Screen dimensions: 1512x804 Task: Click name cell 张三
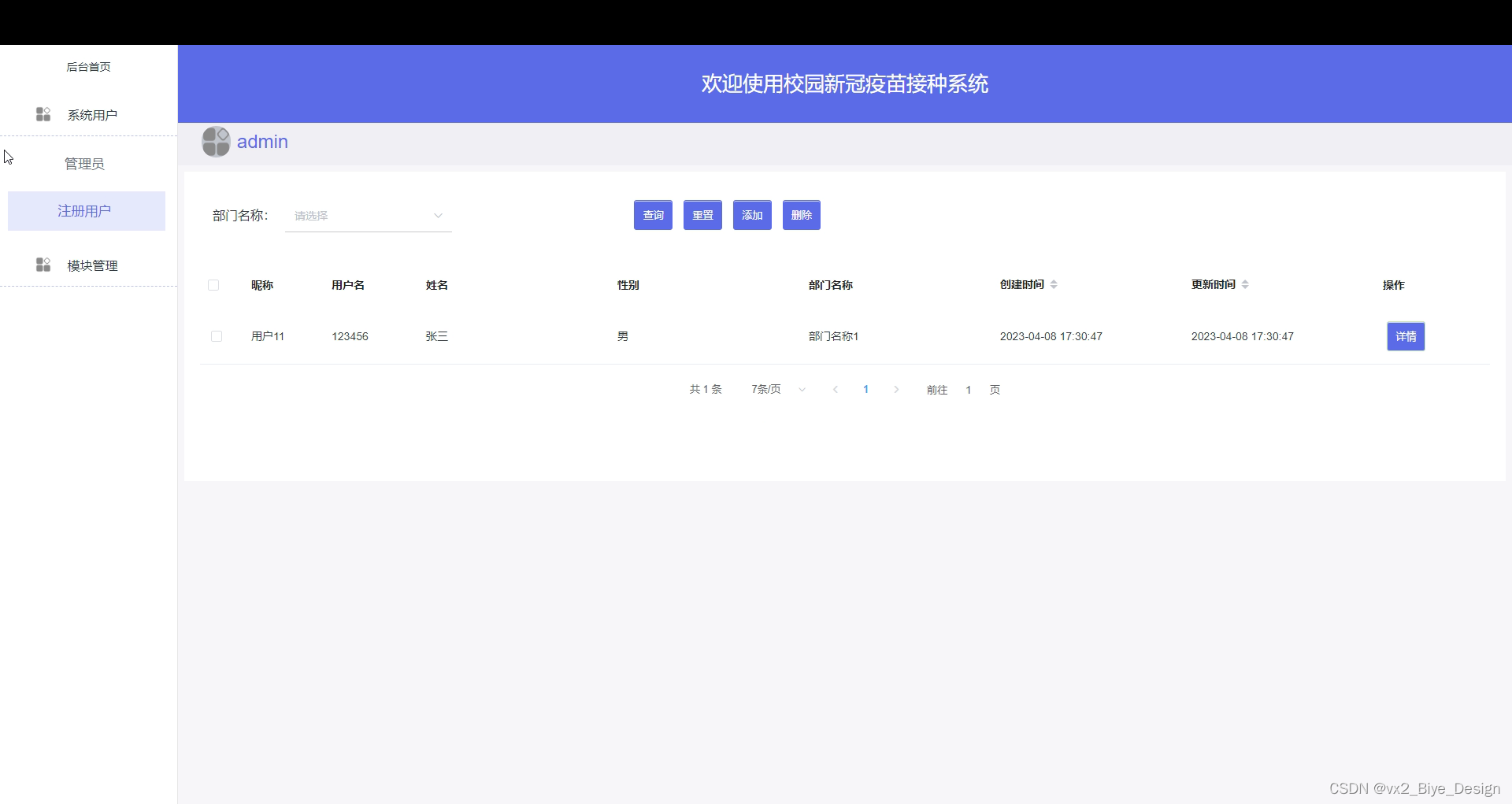437,336
